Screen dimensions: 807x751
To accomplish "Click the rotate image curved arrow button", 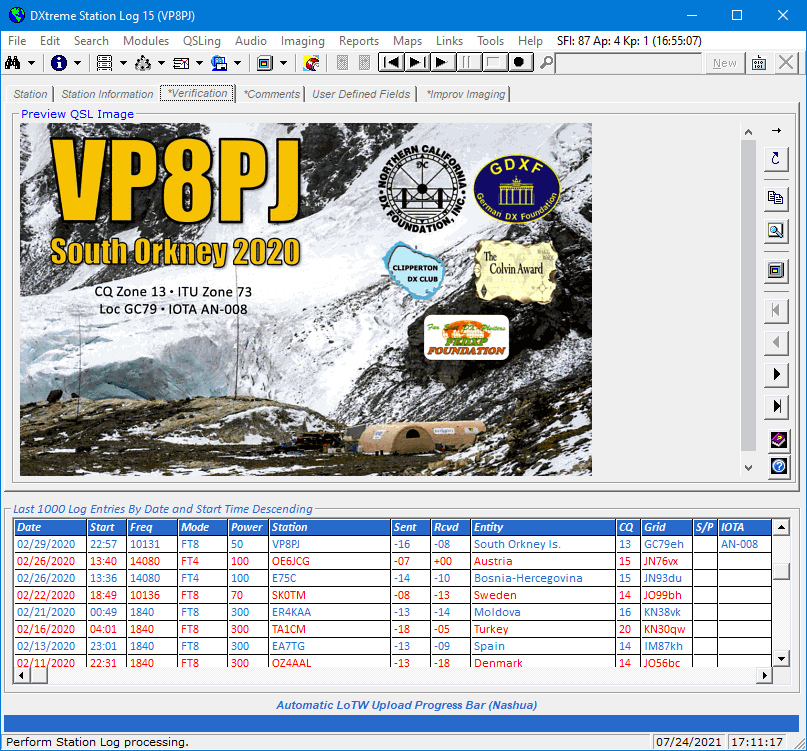I will pyautogui.click(x=776, y=158).
